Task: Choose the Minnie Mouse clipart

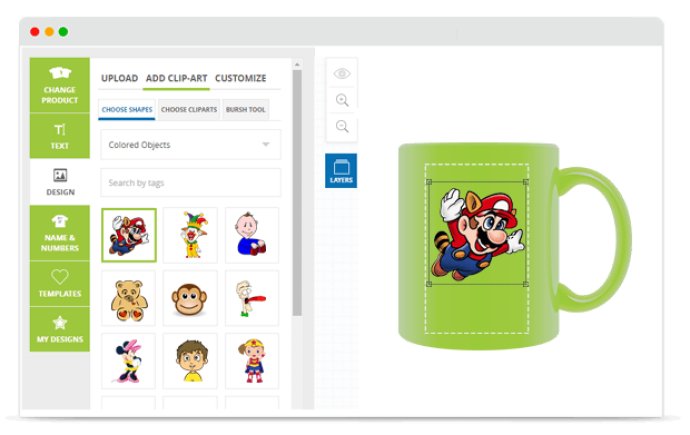Action: [x=128, y=361]
